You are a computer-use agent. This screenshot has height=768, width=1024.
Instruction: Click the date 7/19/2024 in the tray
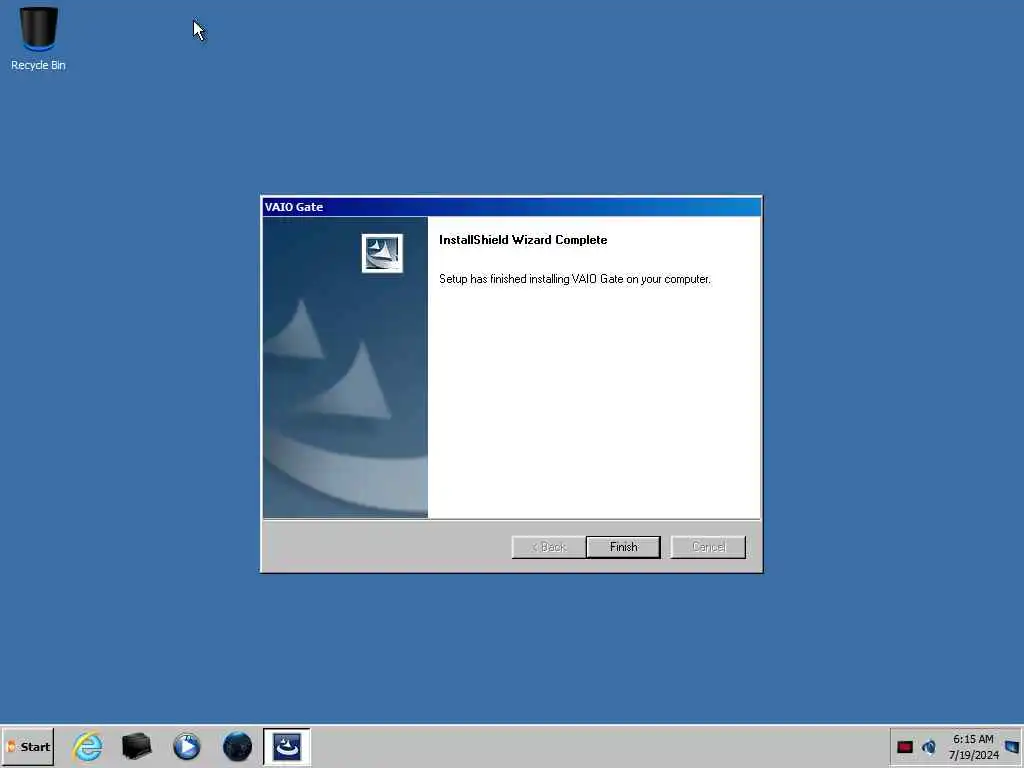(974, 755)
